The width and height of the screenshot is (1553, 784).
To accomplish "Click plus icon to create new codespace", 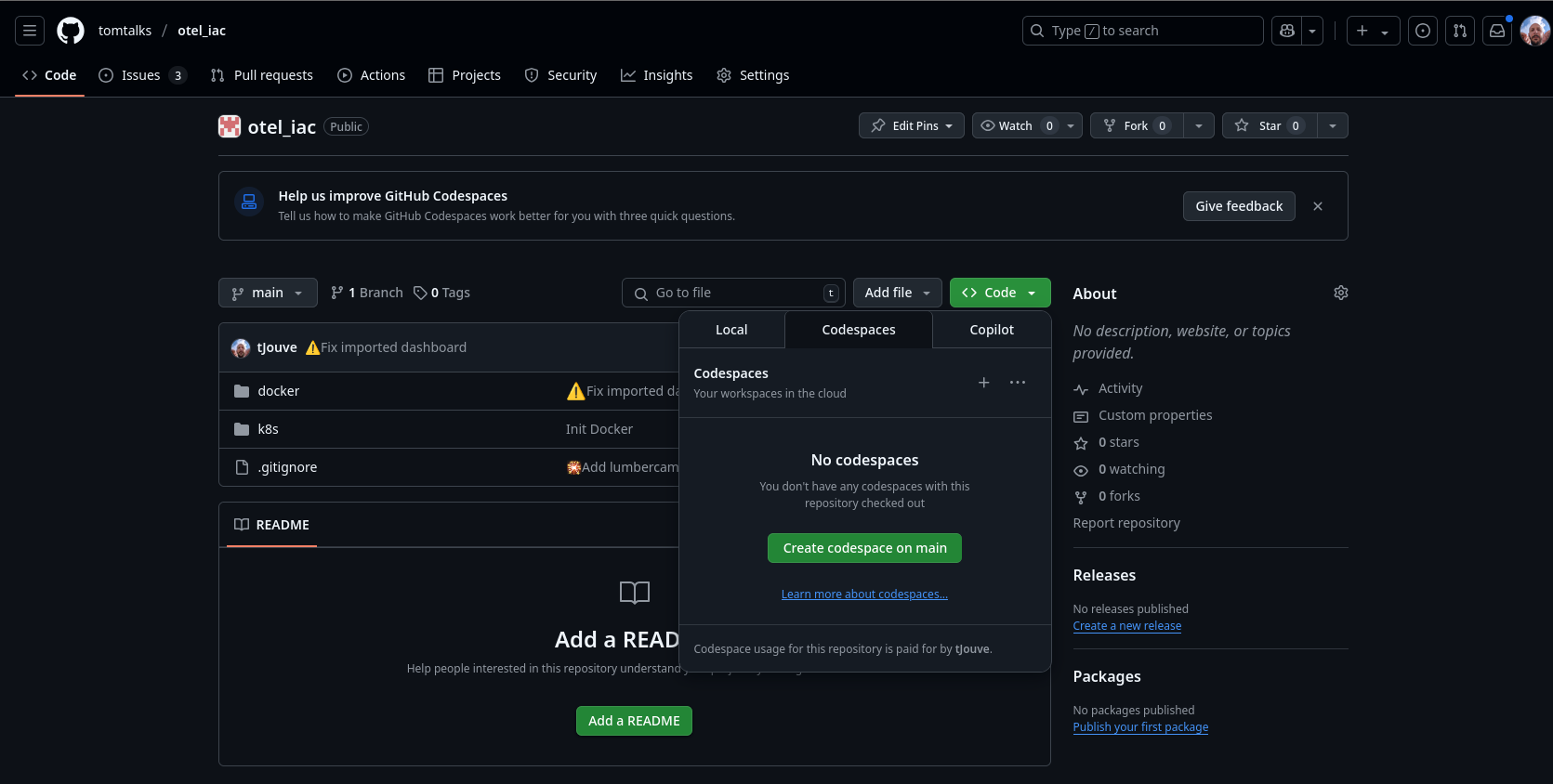I will pyautogui.click(x=984, y=383).
